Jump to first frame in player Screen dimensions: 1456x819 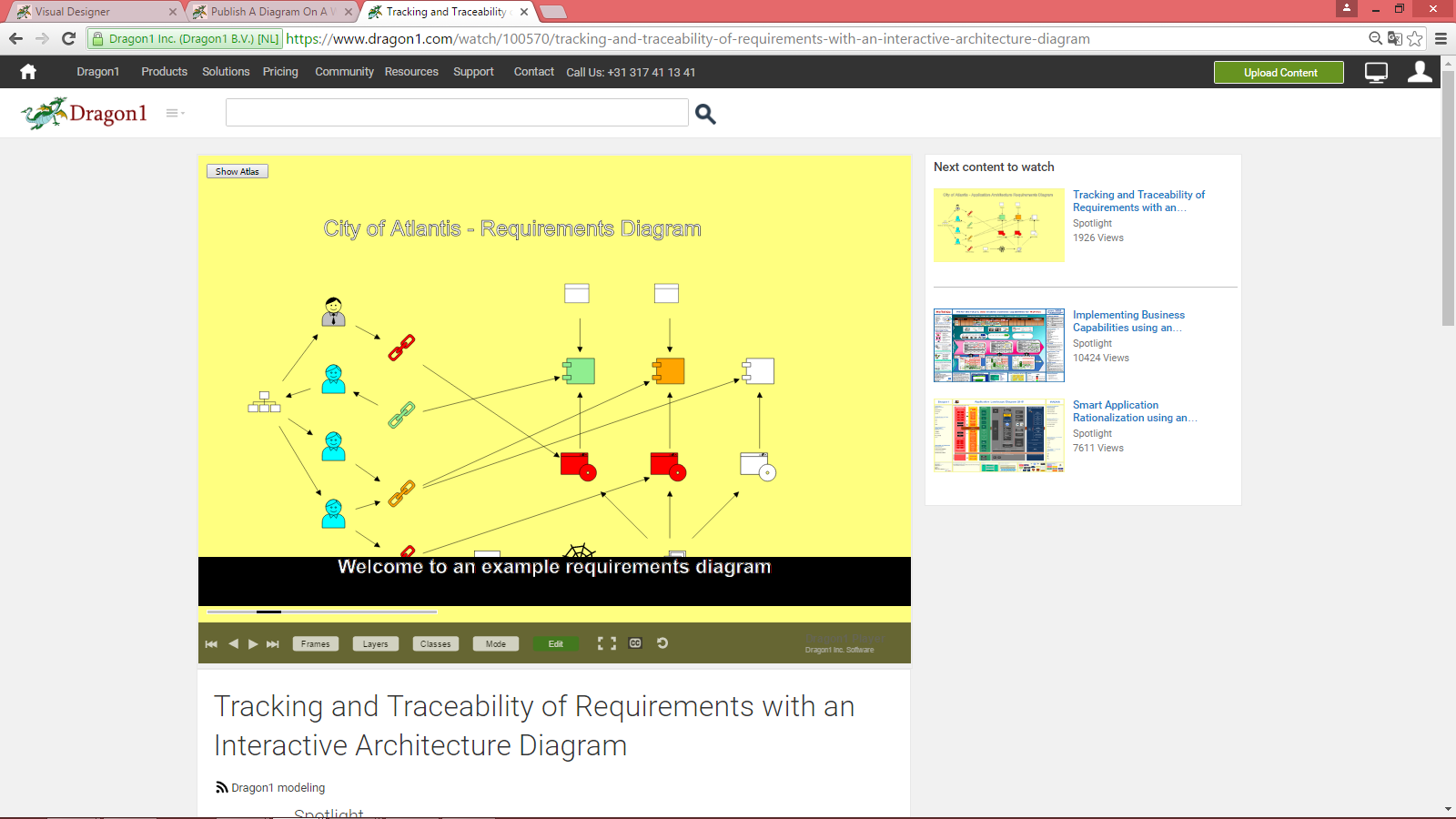[x=211, y=643]
